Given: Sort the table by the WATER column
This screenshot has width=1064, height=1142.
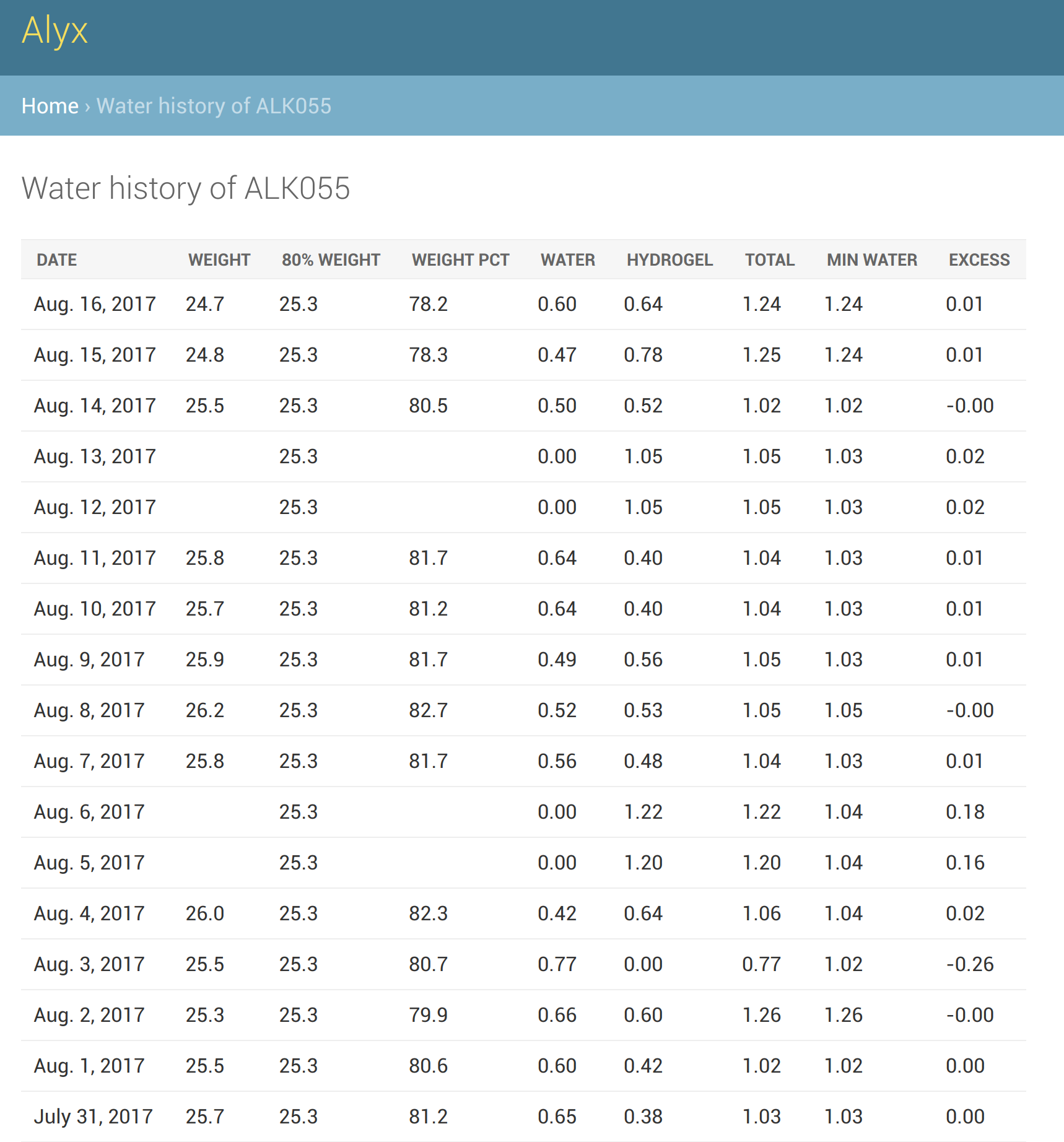Looking at the screenshot, I should click(x=567, y=259).
